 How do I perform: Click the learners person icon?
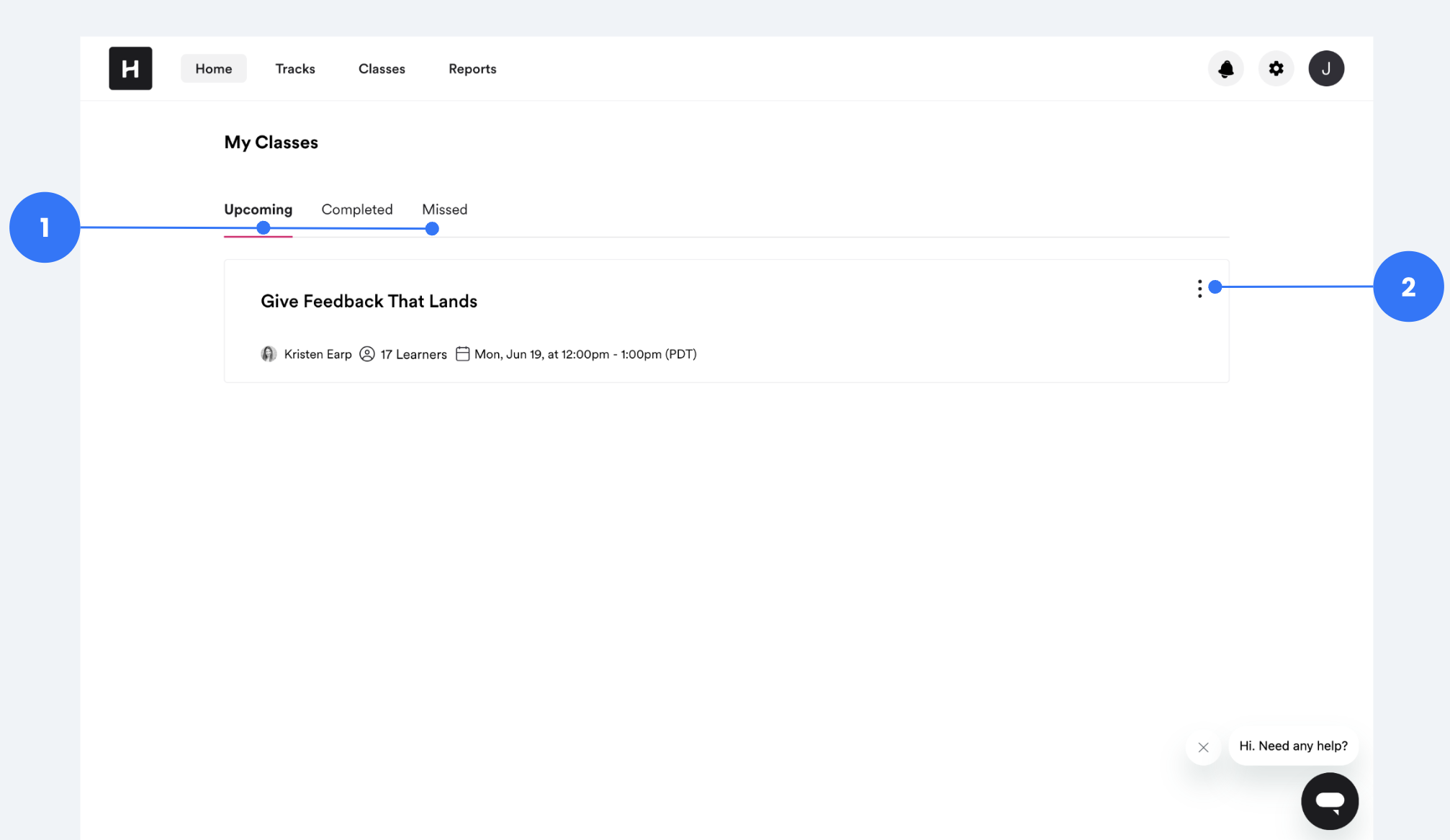pos(367,354)
